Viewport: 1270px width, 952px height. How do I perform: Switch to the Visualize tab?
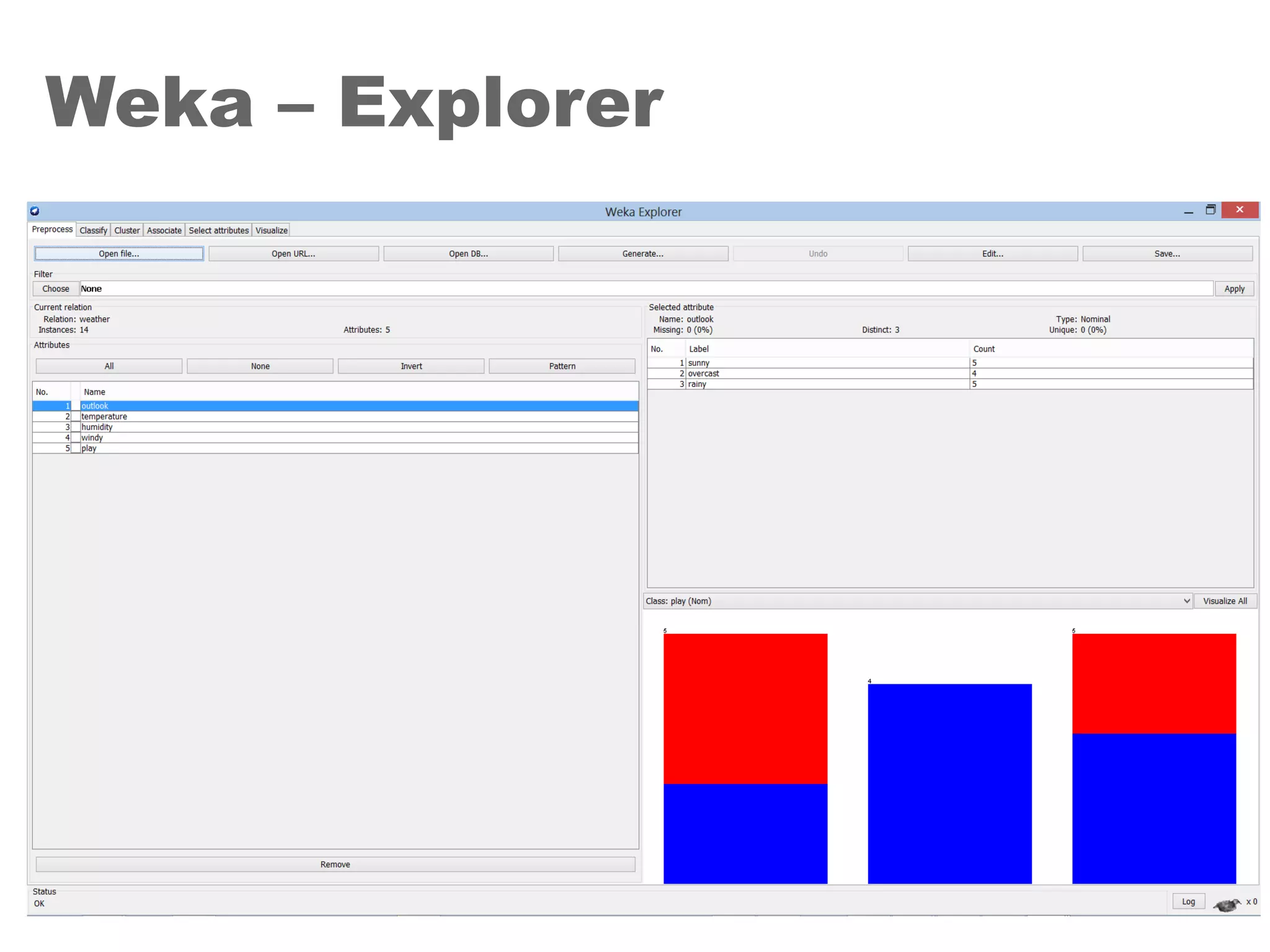click(x=272, y=230)
